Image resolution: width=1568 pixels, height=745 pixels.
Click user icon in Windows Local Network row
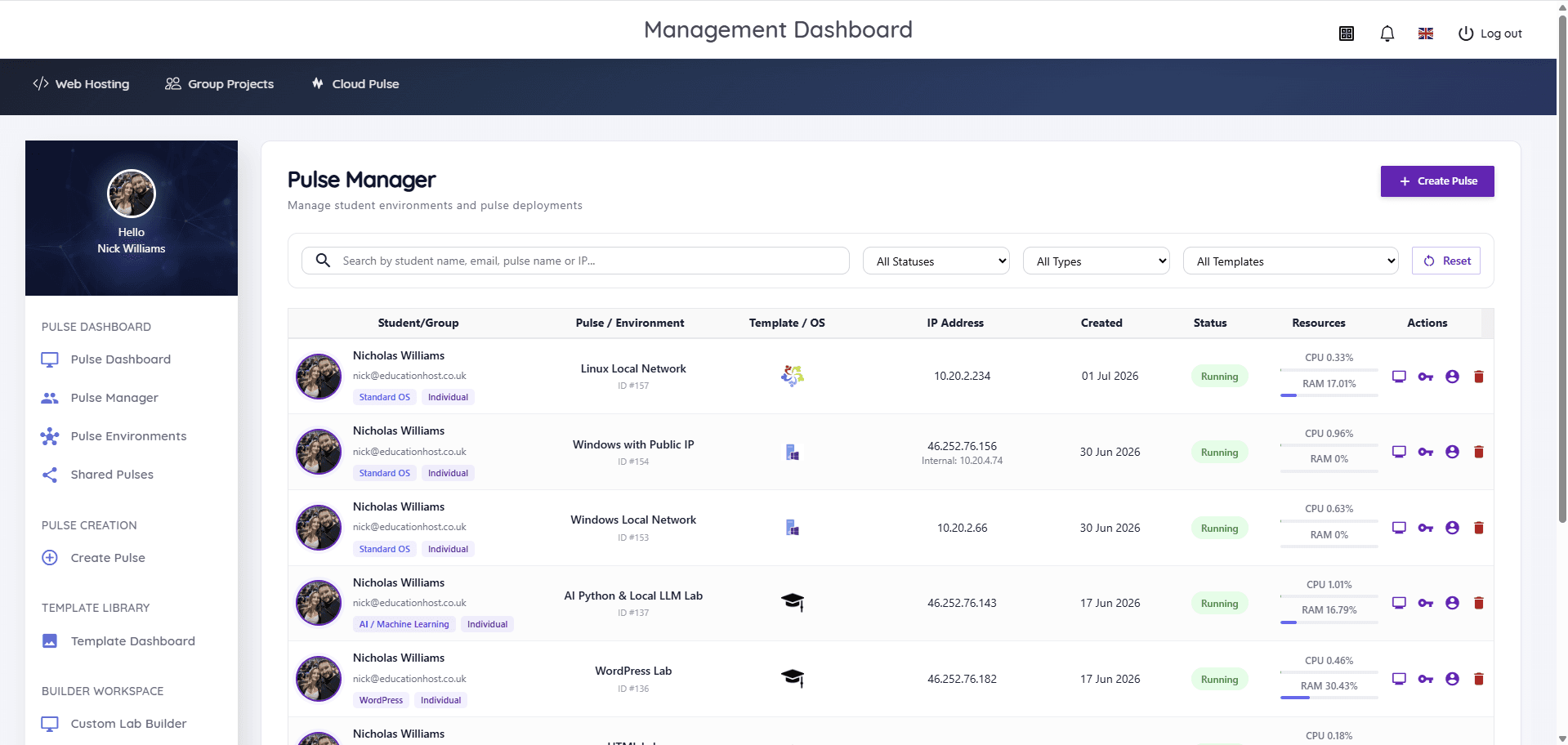1452,528
